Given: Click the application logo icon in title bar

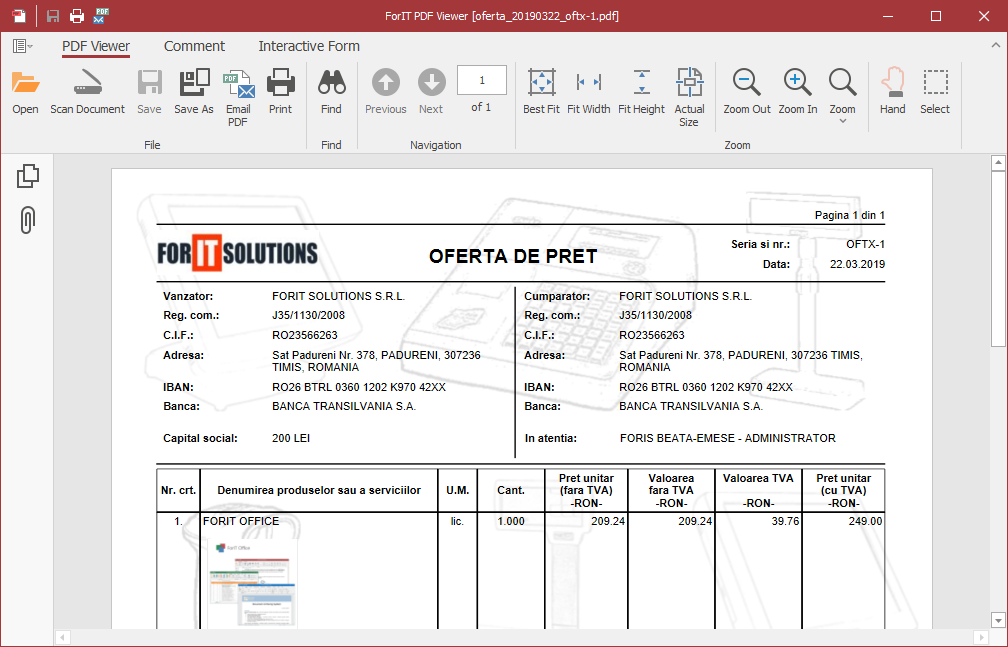Looking at the screenshot, I should (19, 15).
